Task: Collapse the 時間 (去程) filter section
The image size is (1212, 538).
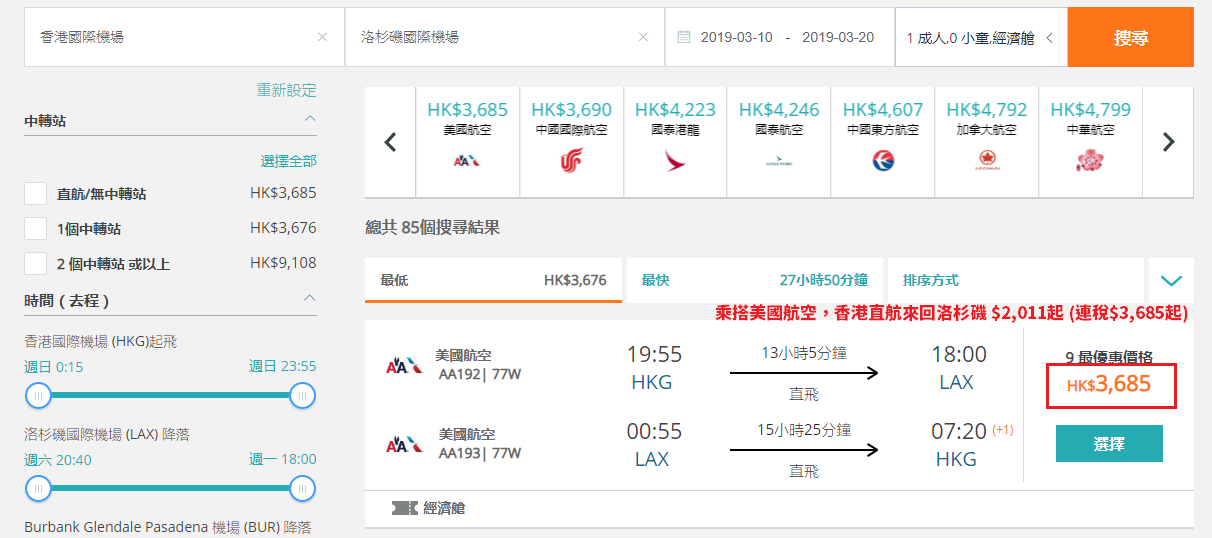Action: click(310, 298)
